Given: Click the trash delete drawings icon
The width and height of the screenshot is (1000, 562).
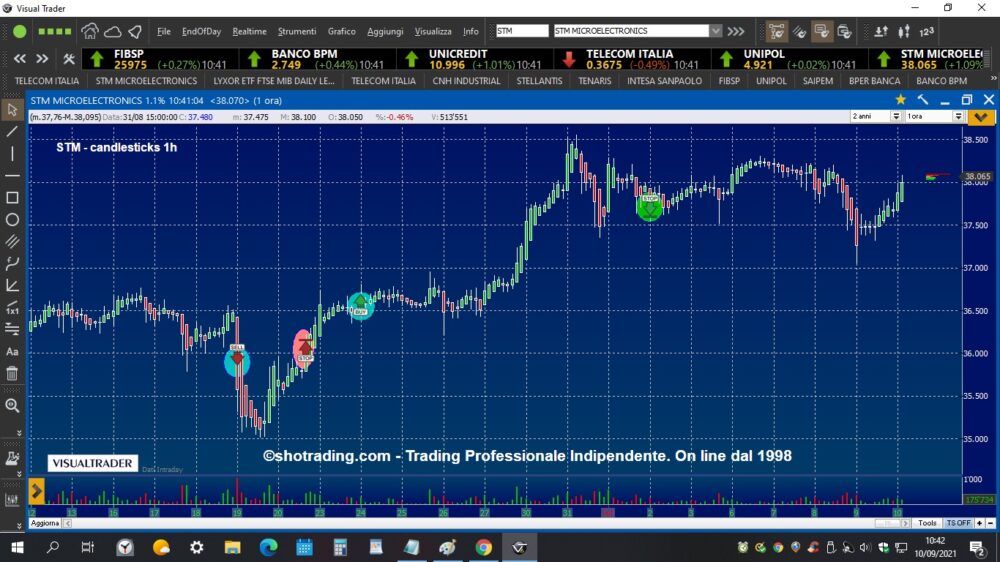Looking at the screenshot, I should click(x=12, y=374).
